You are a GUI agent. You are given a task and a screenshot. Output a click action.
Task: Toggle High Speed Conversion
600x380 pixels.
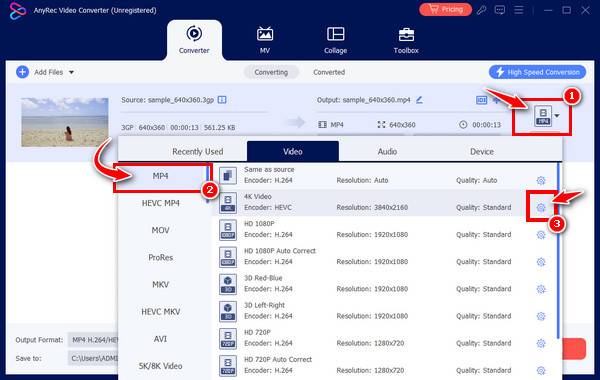(x=537, y=72)
